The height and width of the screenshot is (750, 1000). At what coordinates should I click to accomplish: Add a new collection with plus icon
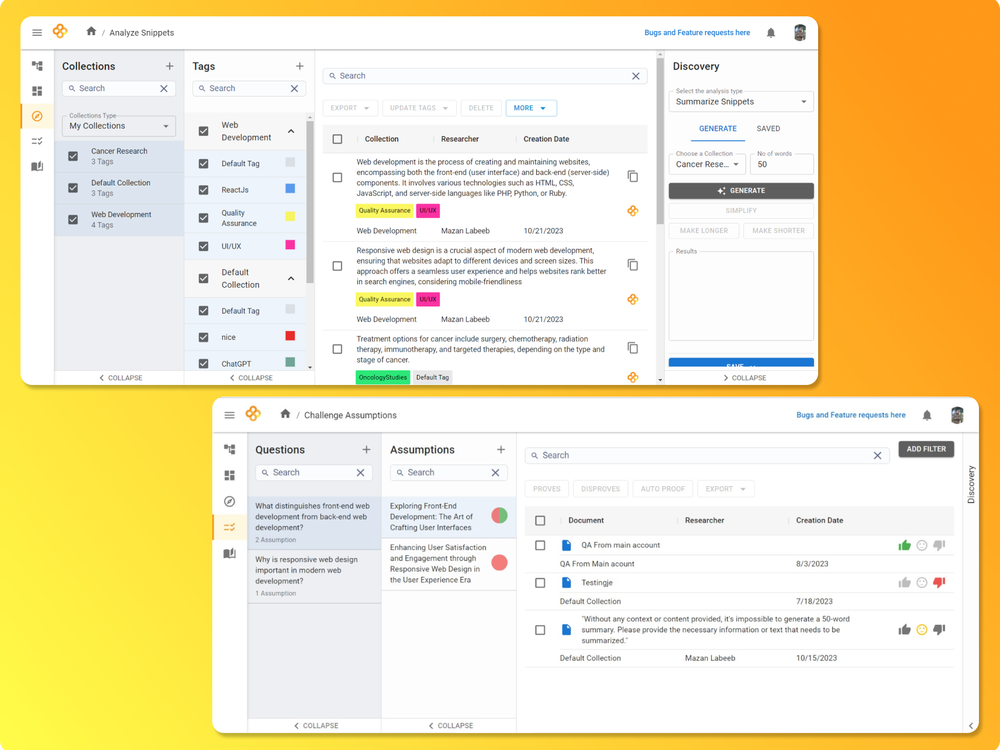(170, 66)
